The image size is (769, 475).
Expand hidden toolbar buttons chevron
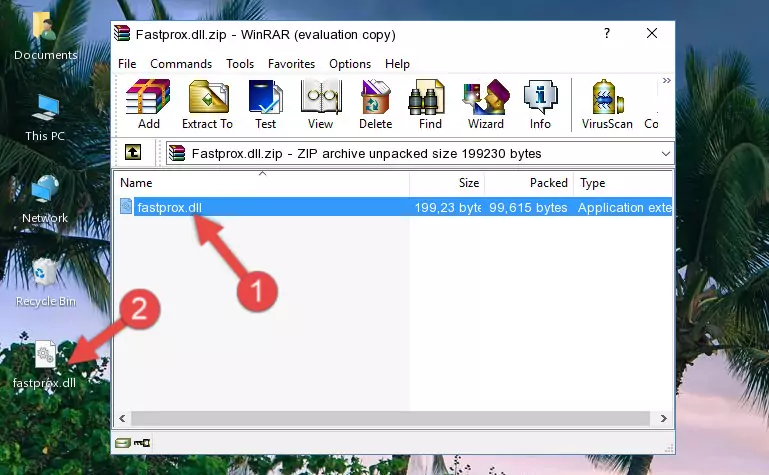[x=666, y=81]
